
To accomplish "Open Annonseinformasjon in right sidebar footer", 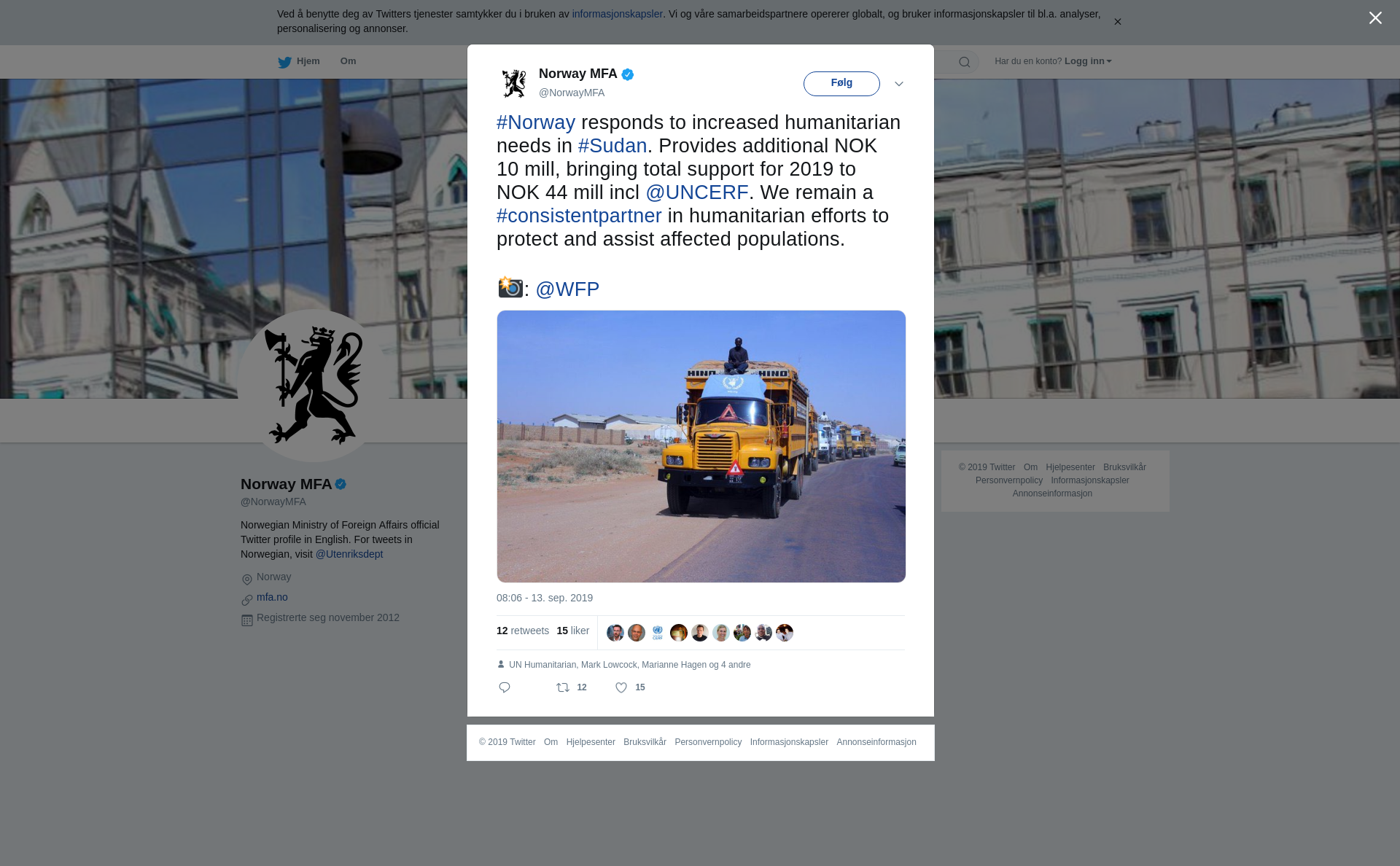I will [x=1052, y=494].
